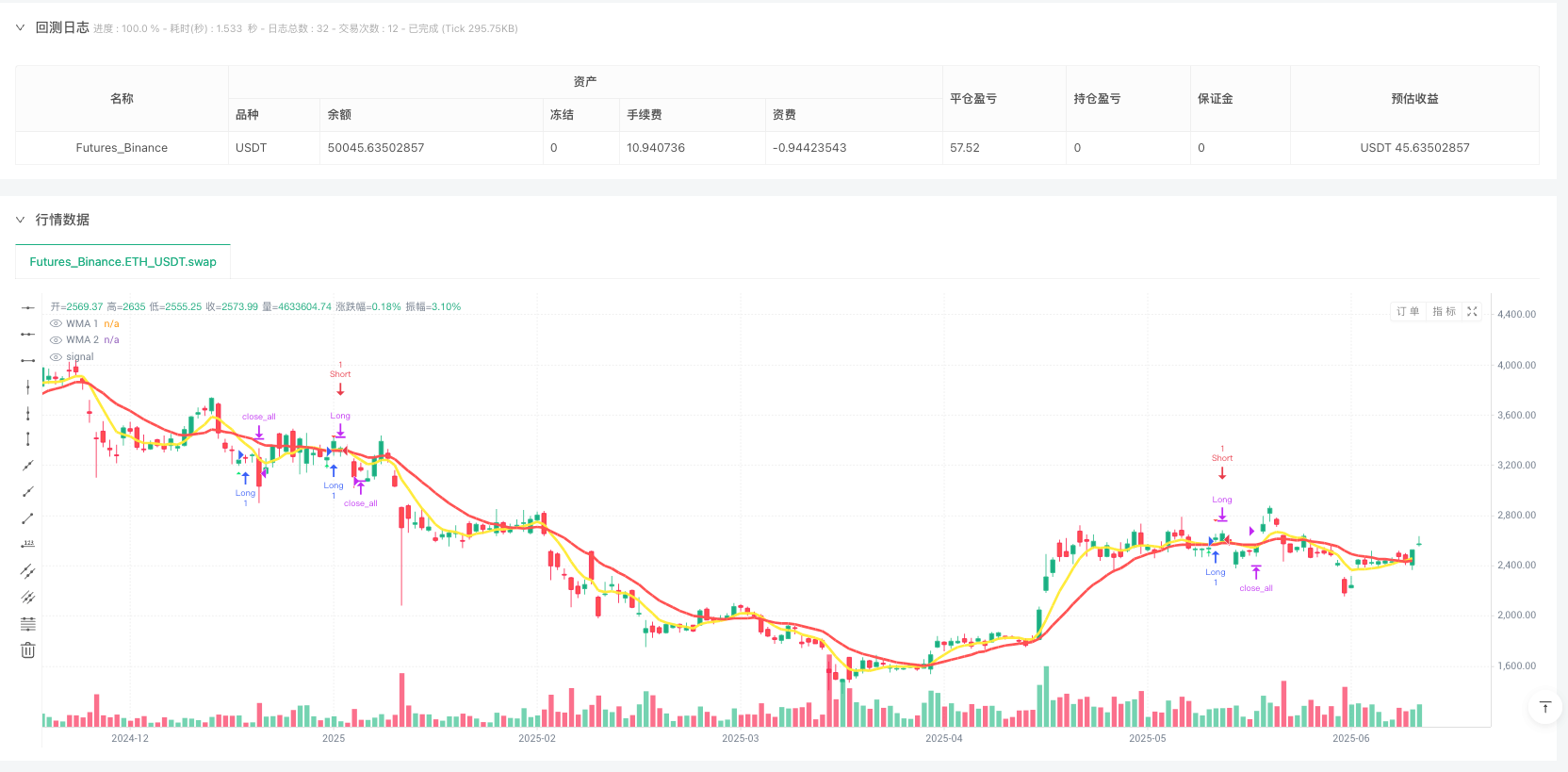Toggle visibility of WMA 1 indicator
Image resolution: width=1568 pixels, height=772 pixels.
[56, 323]
